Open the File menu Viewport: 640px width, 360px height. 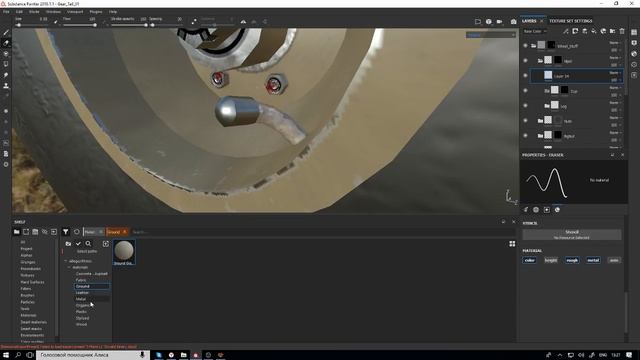(x=6, y=12)
